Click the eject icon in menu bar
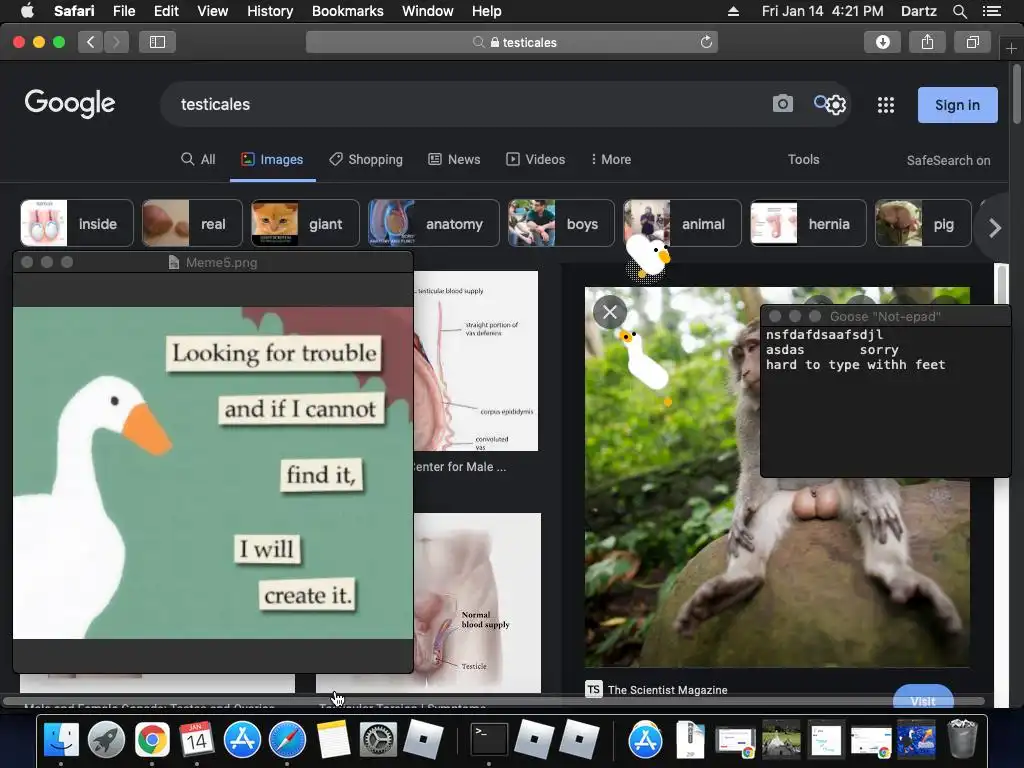Image resolution: width=1024 pixels, height=768 pixels. tap(733, 11)
